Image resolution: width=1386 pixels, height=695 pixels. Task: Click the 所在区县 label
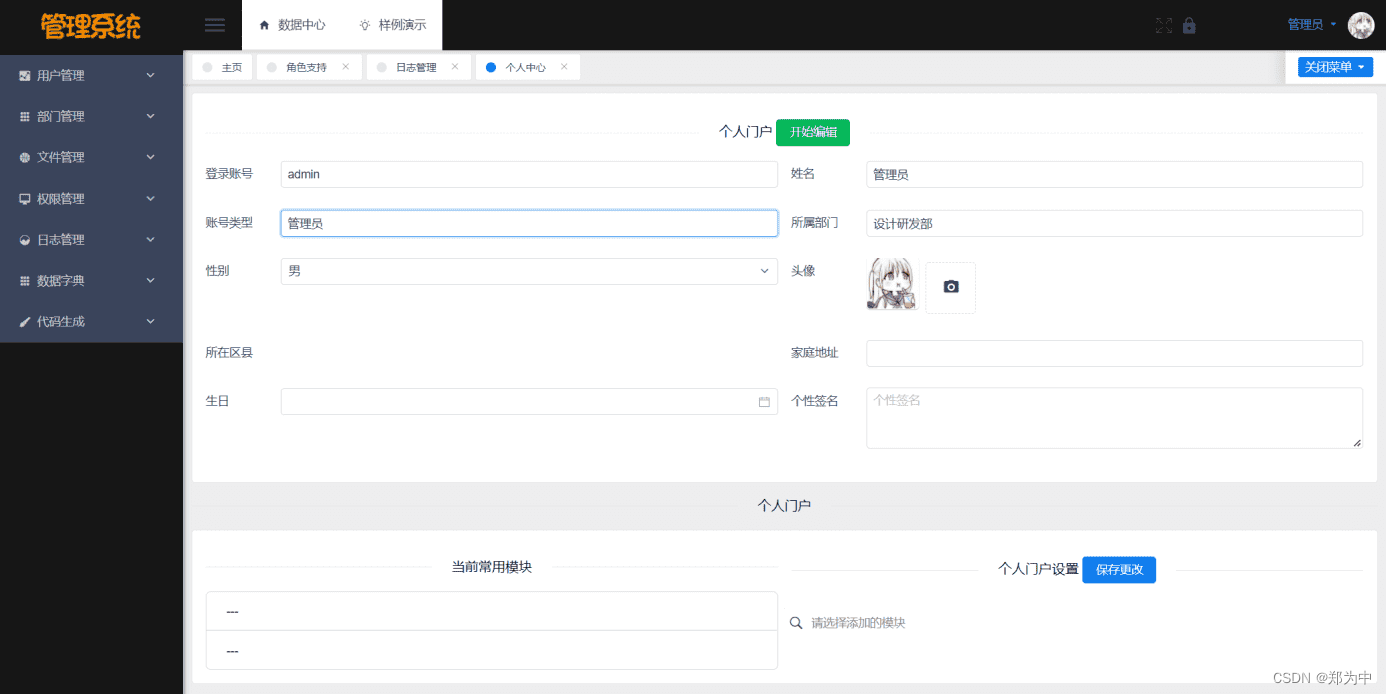tap(229, 353)
